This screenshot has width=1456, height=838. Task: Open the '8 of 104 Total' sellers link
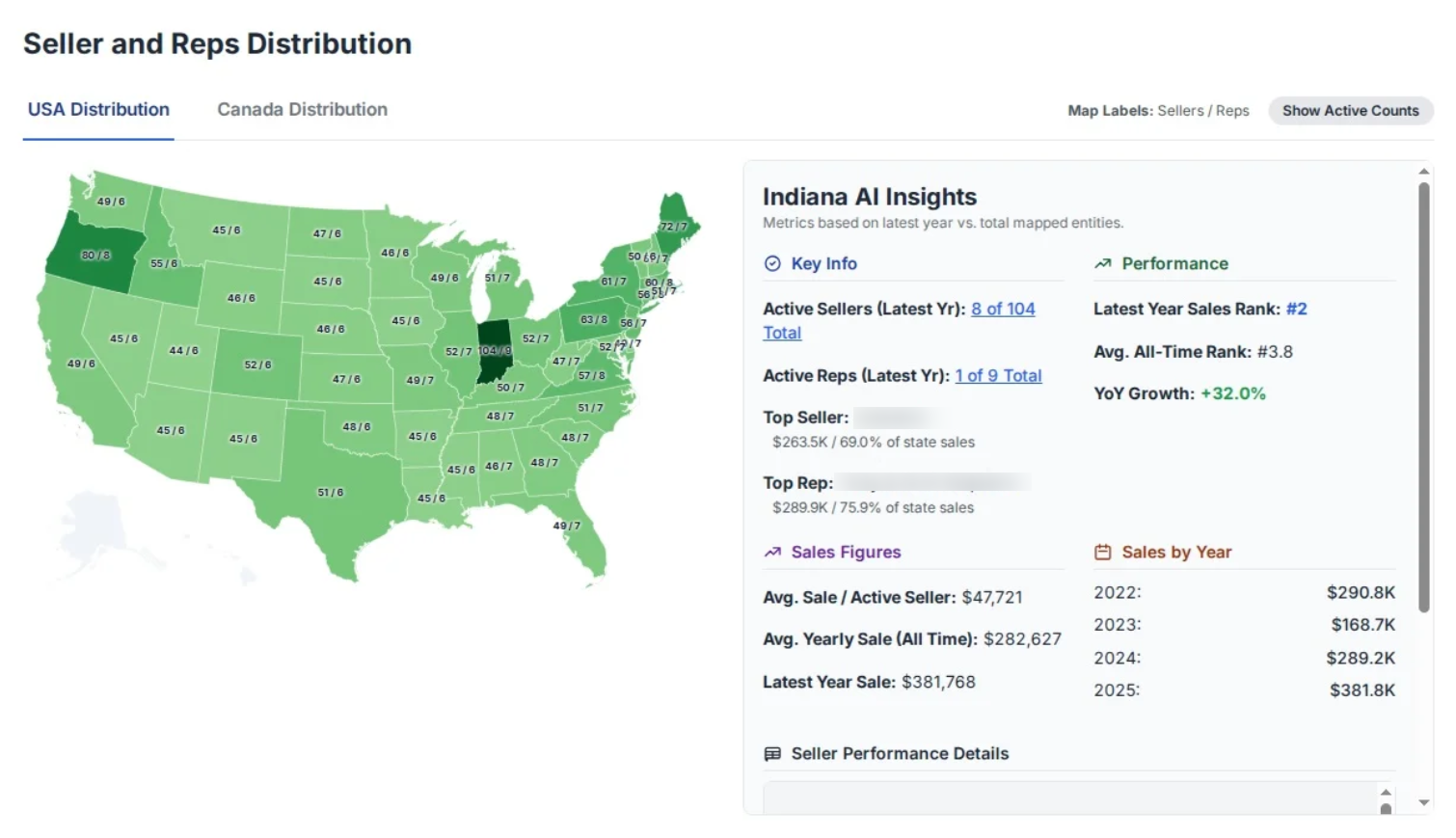point(1003,309)
